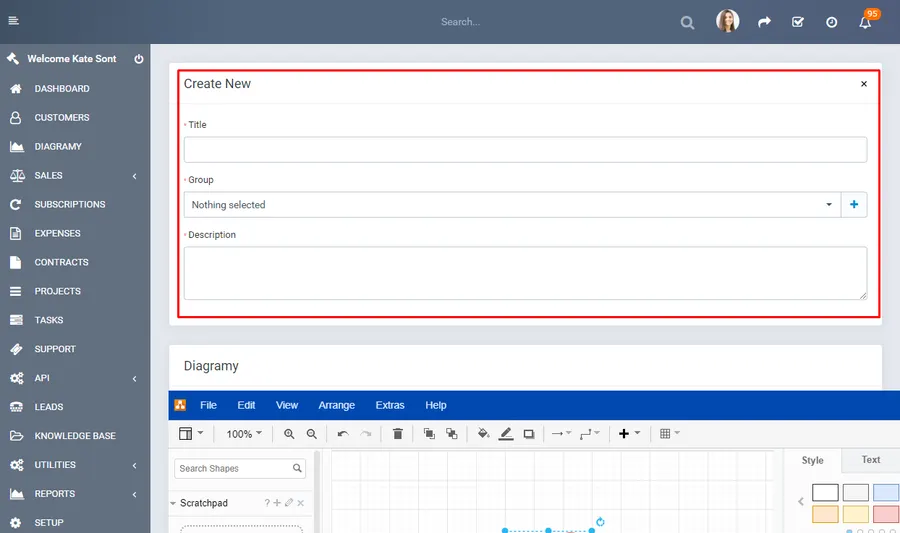Toggle the Shadow icon in toolbar
The height and width of the screenshot is (533, 900).
click(529, 434)
